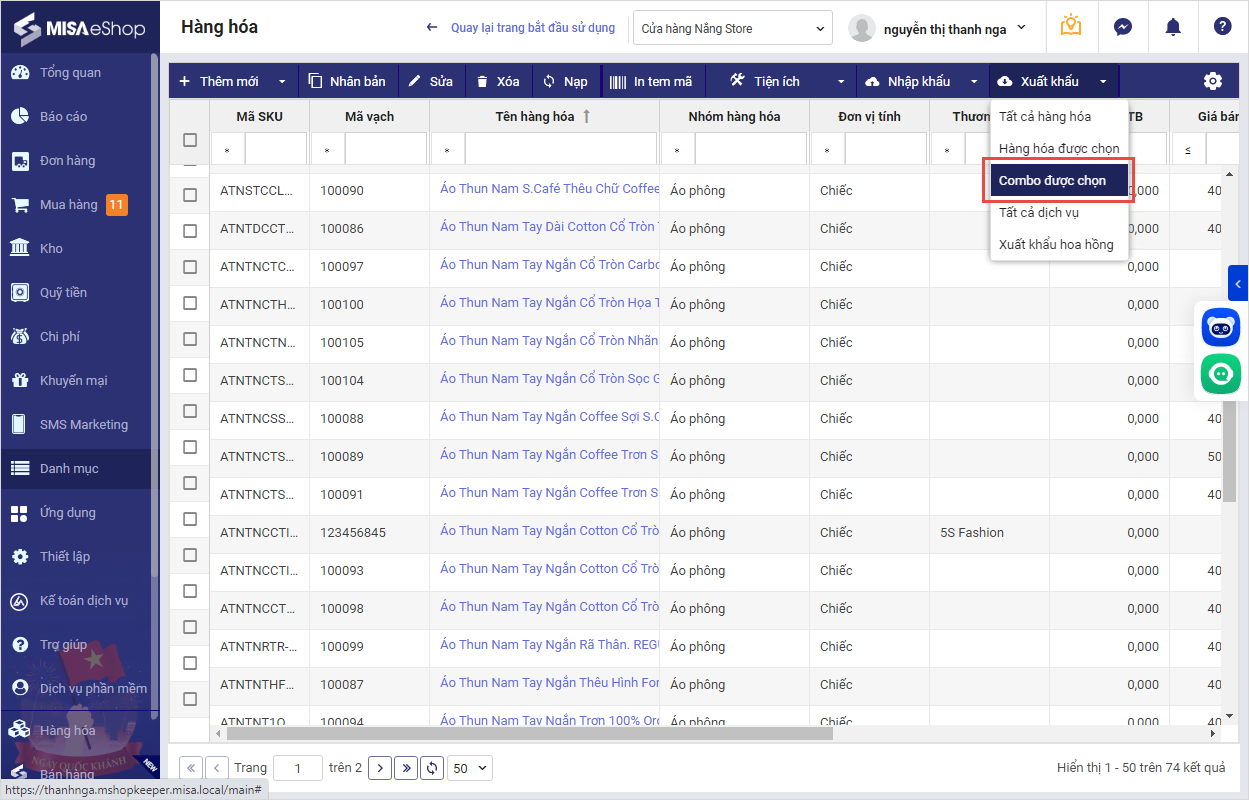Open the green support chat icon
This screenshot has height=800, width=1249.
point(1221,374)
